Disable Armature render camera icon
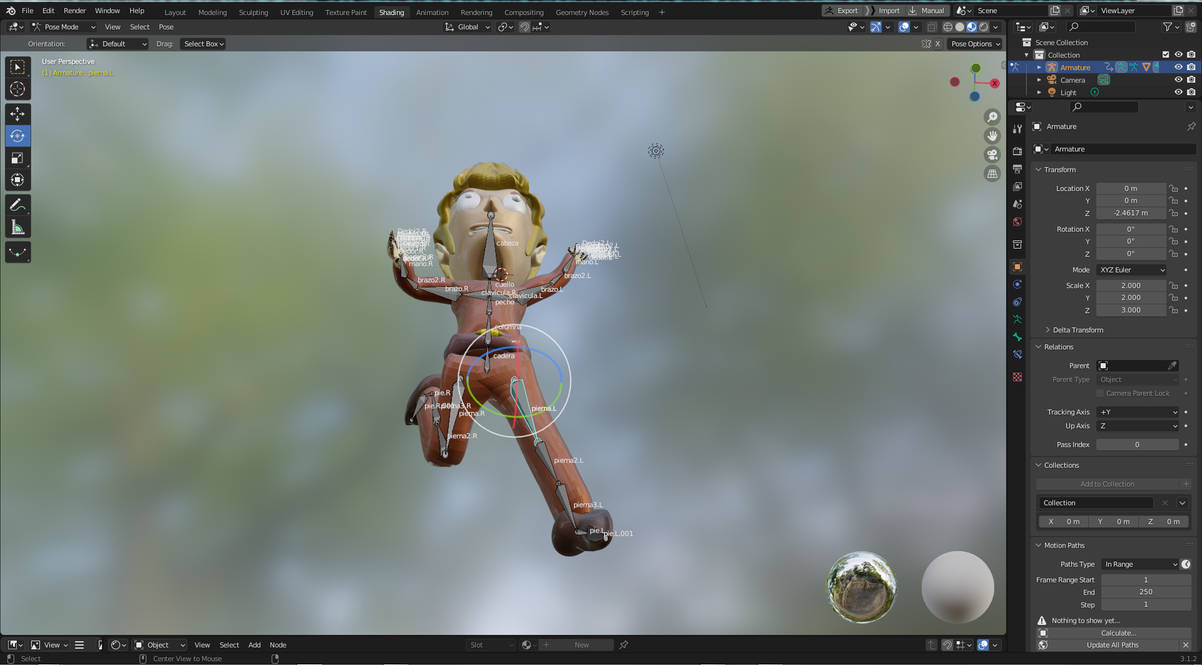This screenshot has height=665, width=1202. (1191, 68)
